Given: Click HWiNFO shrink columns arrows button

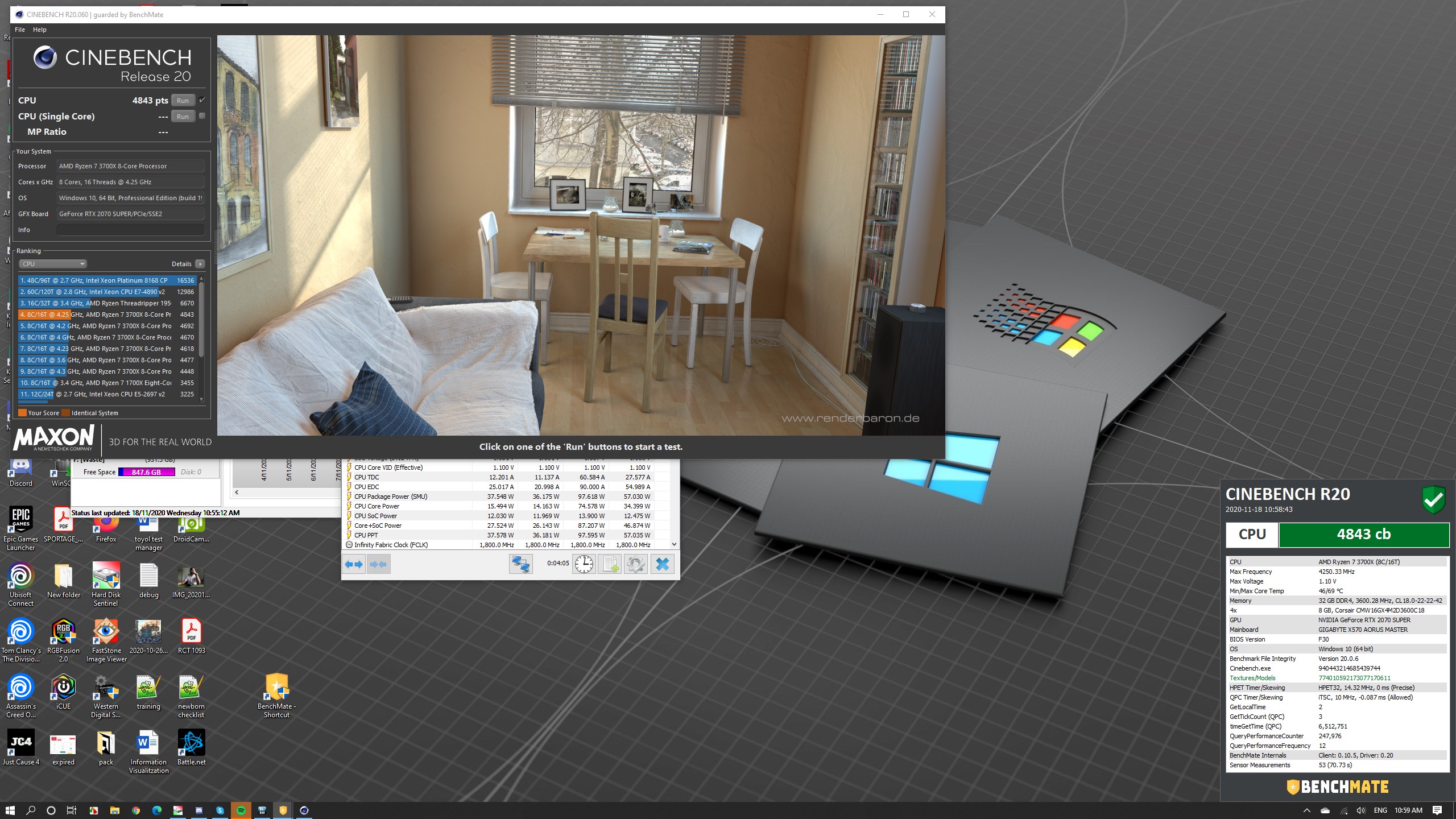Looking at the screenshot, I should (379, 564).
